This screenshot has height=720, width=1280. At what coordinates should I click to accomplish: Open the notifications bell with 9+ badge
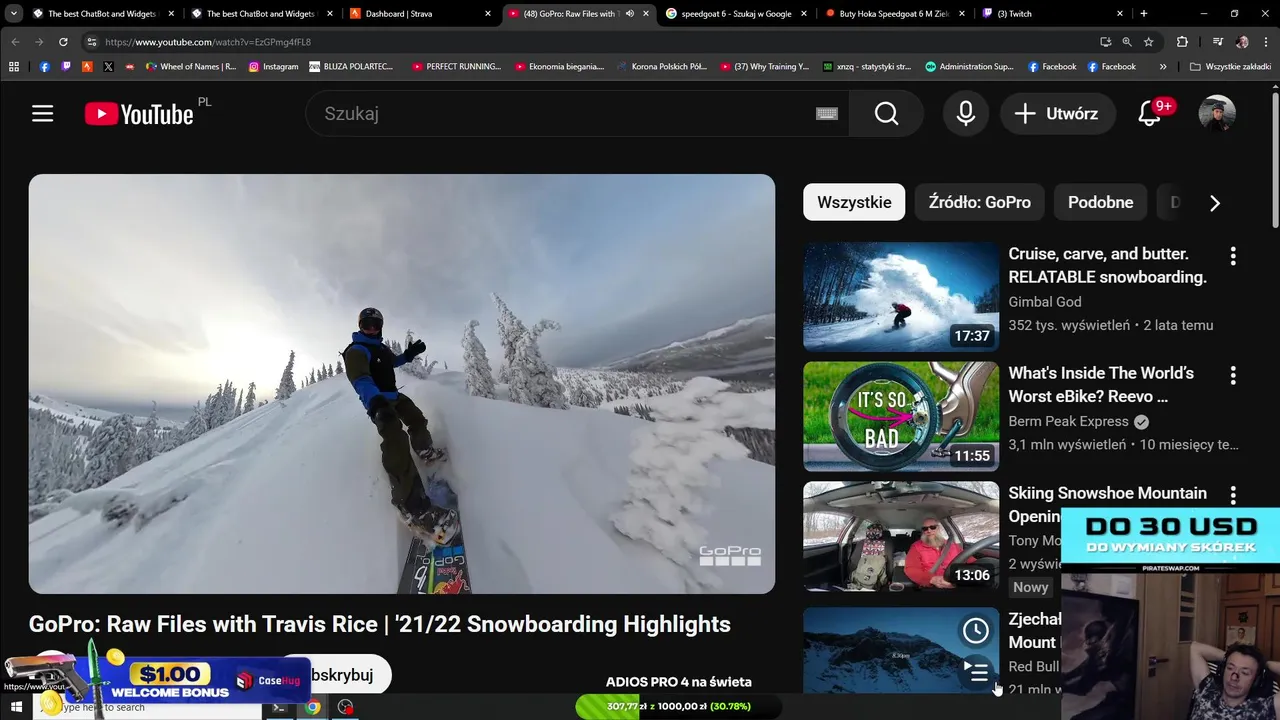point(1150,114)
